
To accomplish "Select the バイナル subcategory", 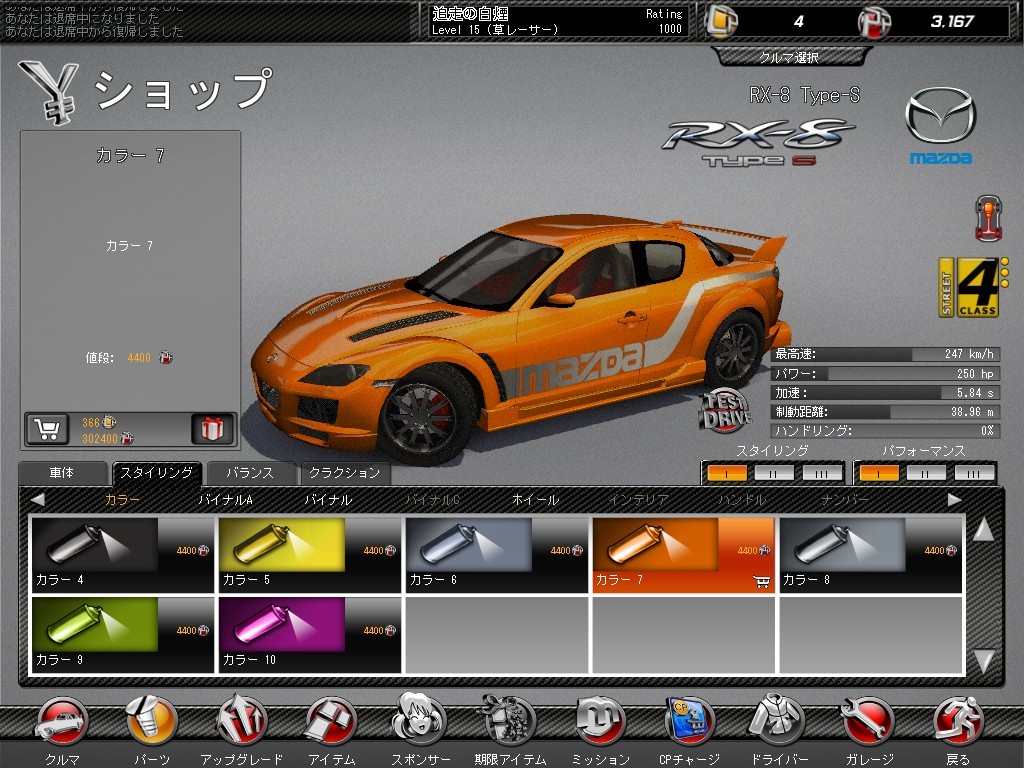I will [x=328, y=500].
